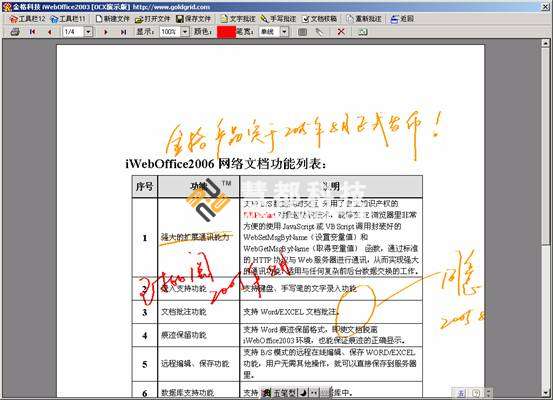553x400 pixels.
Task: Activate handwriting annotation 手写批注
Action: point(278,19)
